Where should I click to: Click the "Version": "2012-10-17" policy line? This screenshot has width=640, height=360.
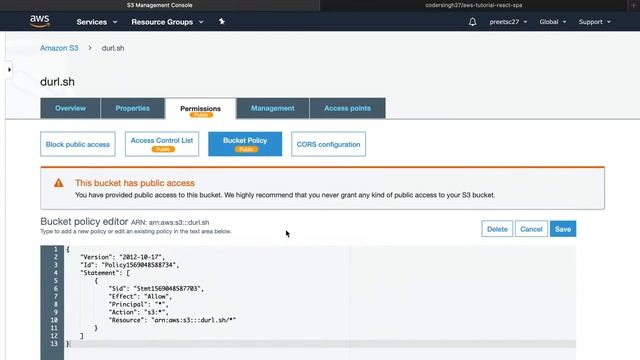122,257
